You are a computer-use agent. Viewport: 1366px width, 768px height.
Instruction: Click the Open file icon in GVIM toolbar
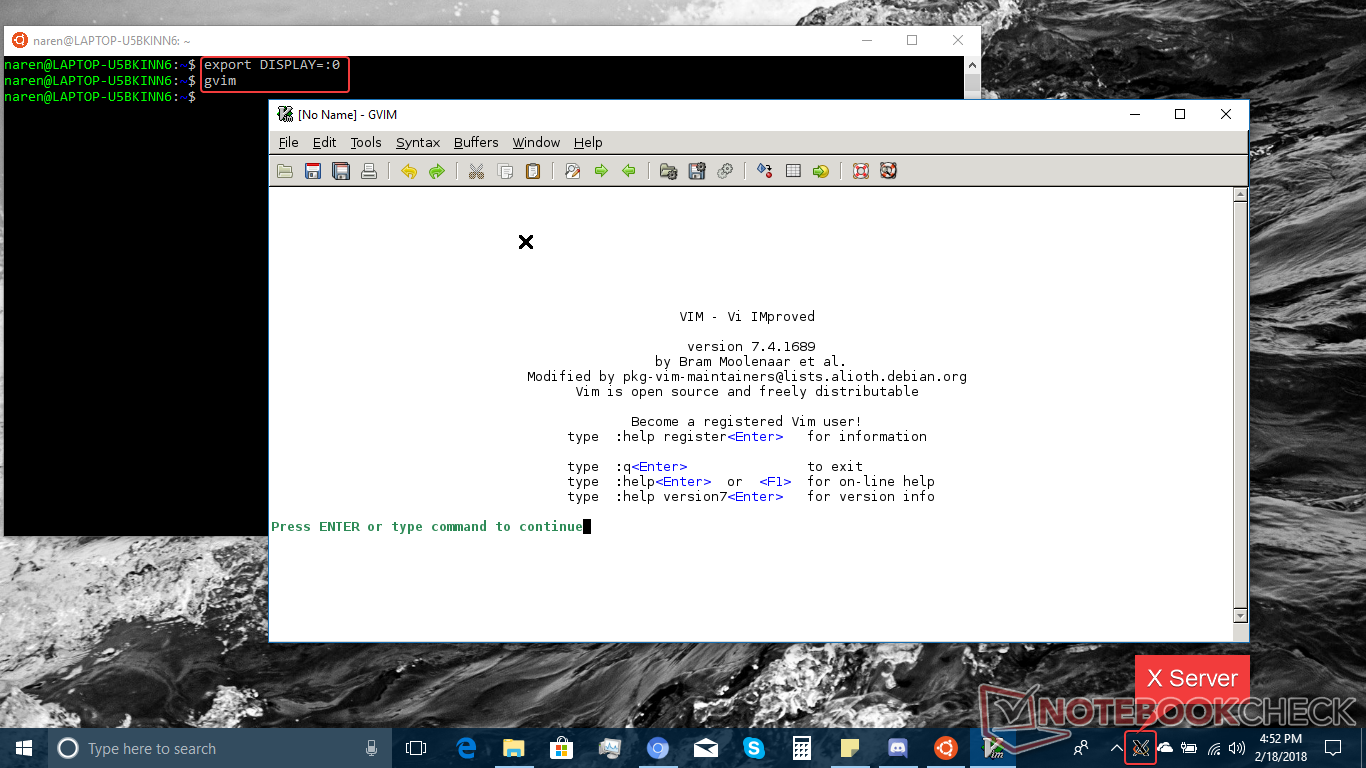point(285,171)
